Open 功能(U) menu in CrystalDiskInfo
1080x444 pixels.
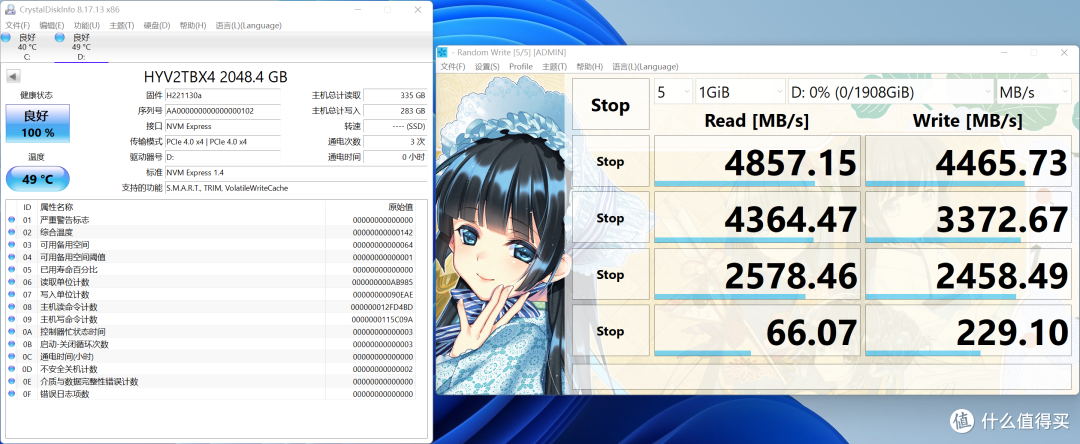[x=87, y=25]
